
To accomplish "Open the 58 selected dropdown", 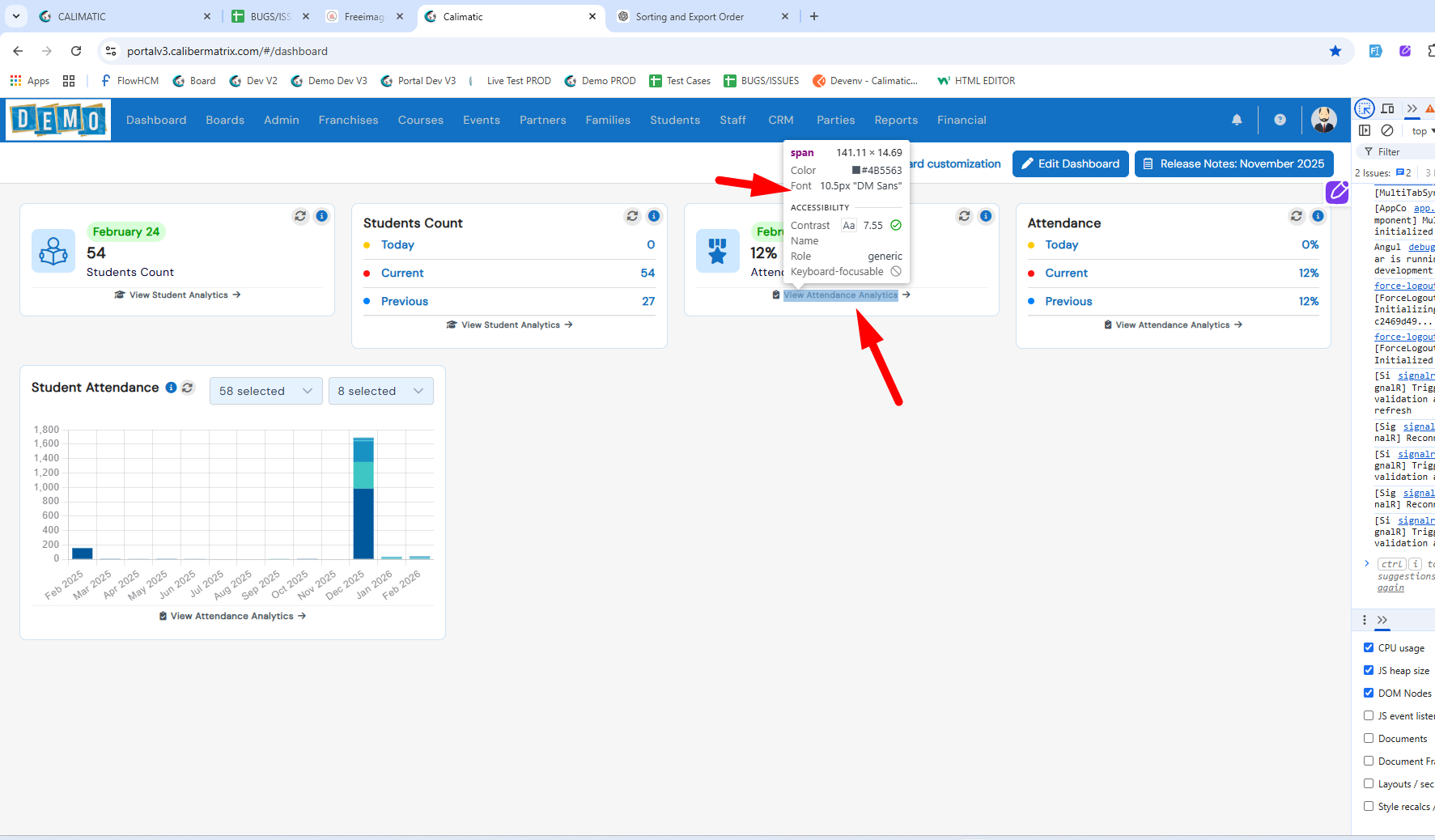I will tap(265, 391).
